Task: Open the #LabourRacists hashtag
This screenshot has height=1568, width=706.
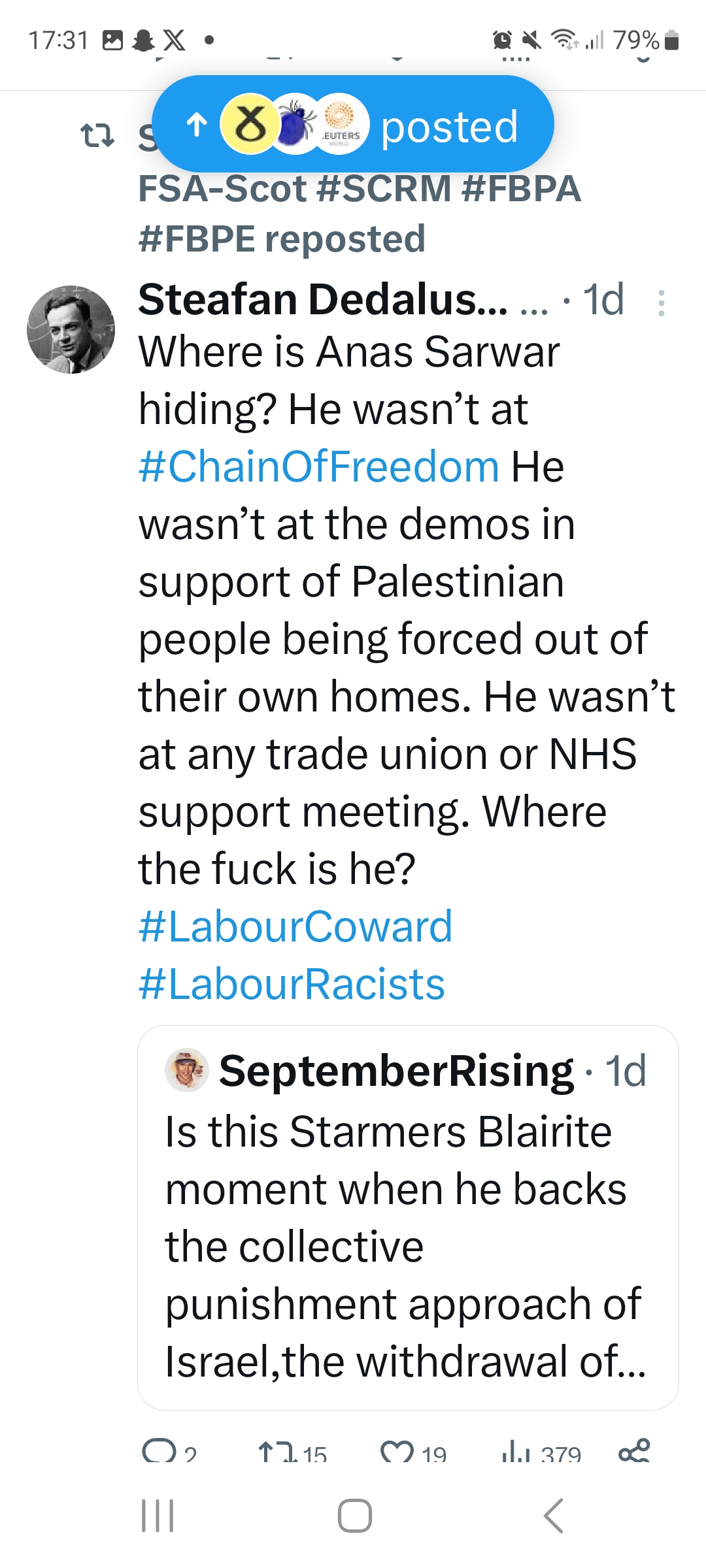Action: (x=292, y=985)
